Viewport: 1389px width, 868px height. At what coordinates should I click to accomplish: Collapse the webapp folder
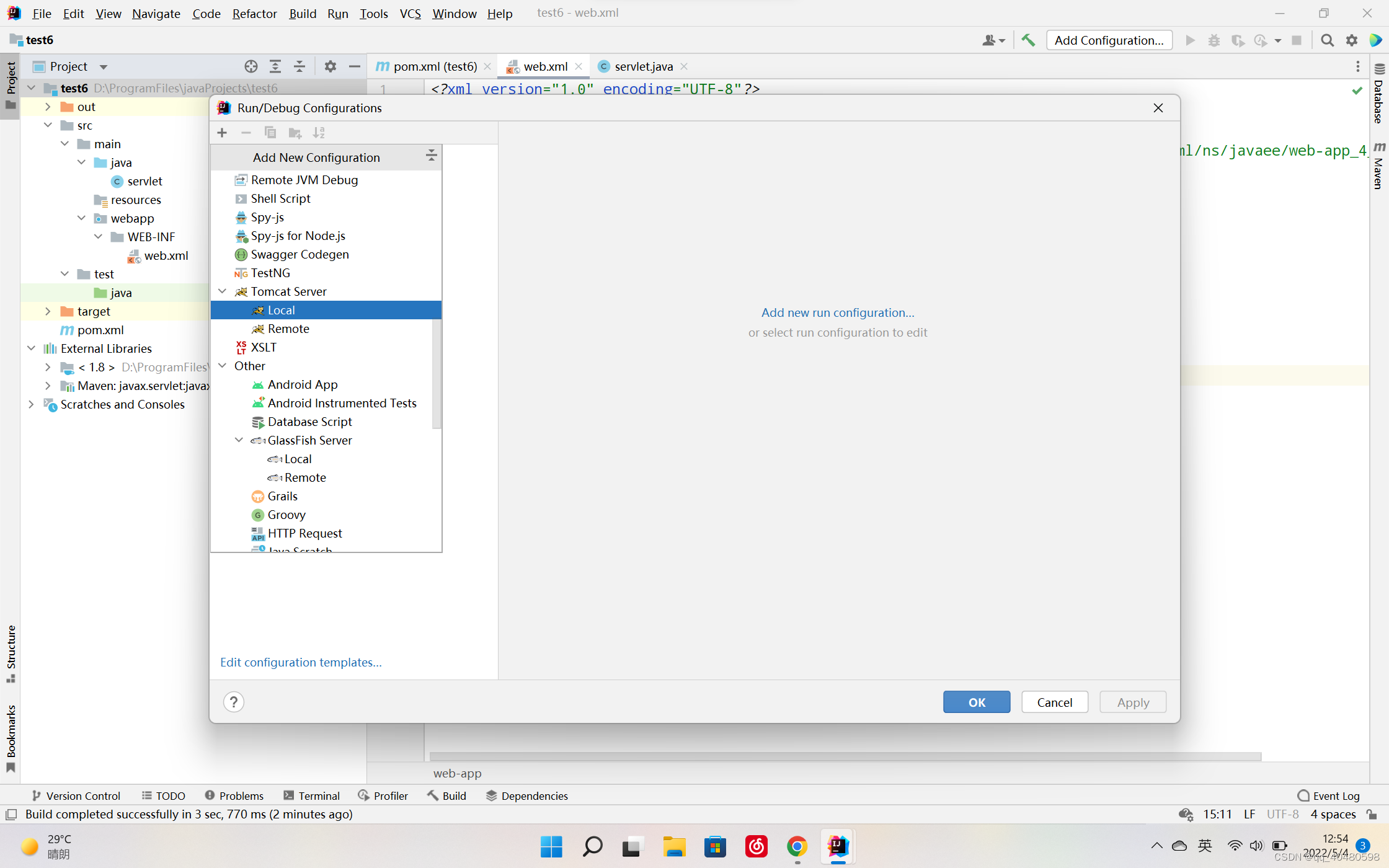(81, 218)
